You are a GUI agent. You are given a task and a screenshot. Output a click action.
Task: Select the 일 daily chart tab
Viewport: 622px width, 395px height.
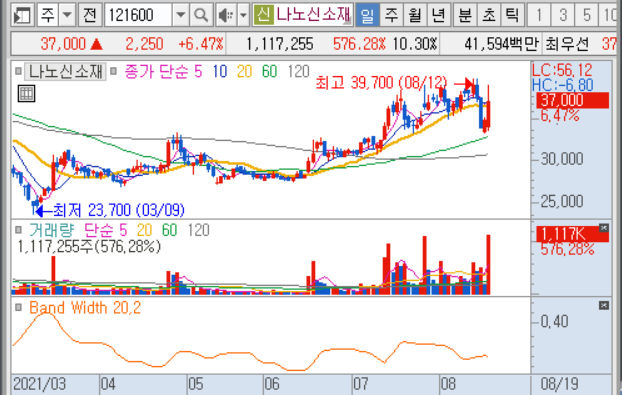tap(367, 15)
